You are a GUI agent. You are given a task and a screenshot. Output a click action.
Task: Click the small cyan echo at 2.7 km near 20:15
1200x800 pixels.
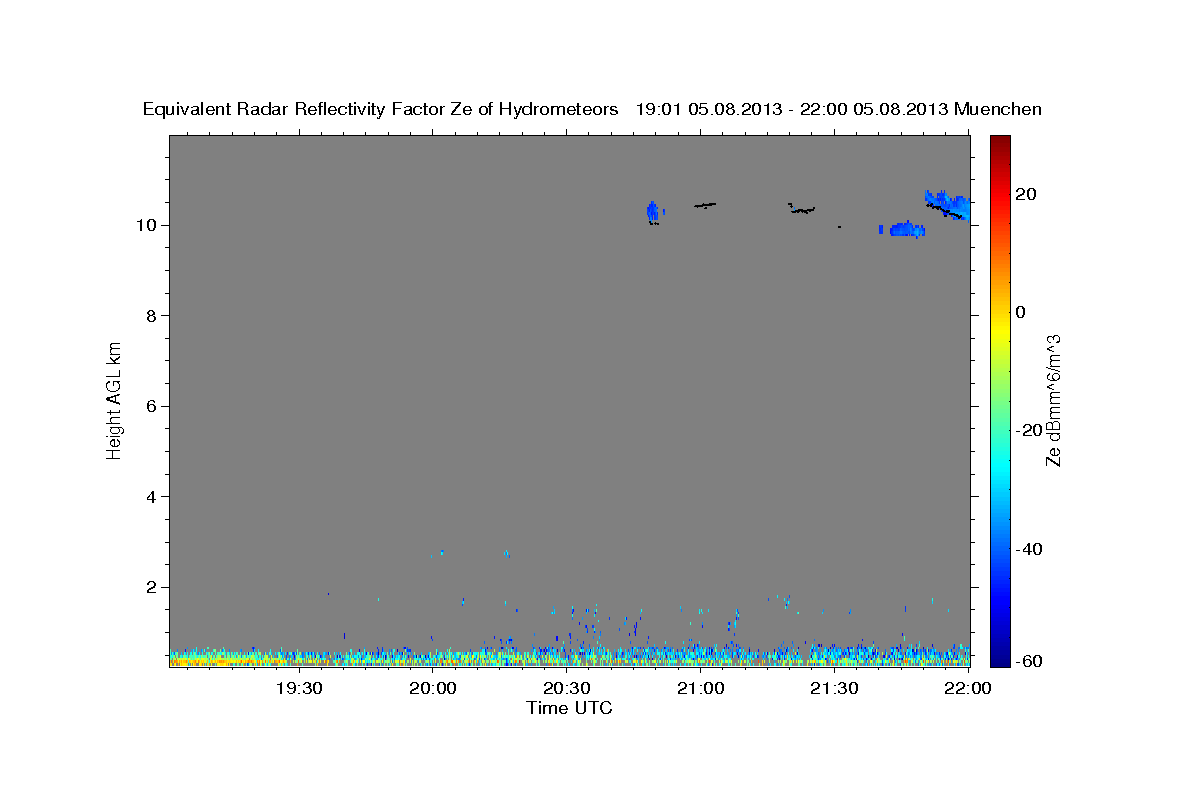pos(506,553)
